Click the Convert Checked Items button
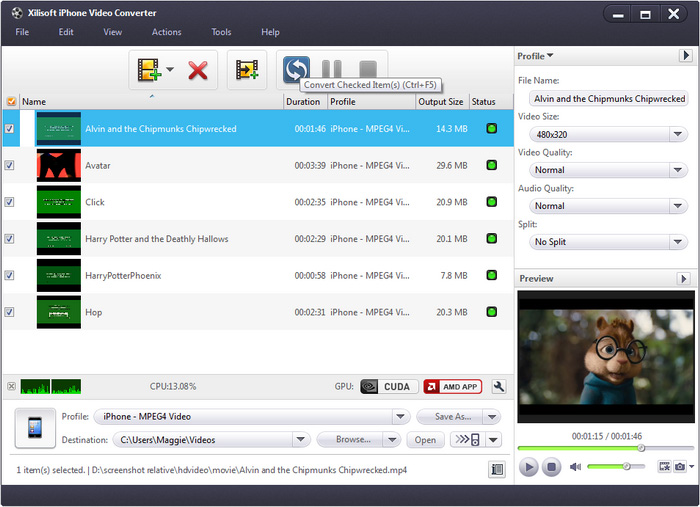Viewport: 700px width, 507px height. tap(296, 69)
